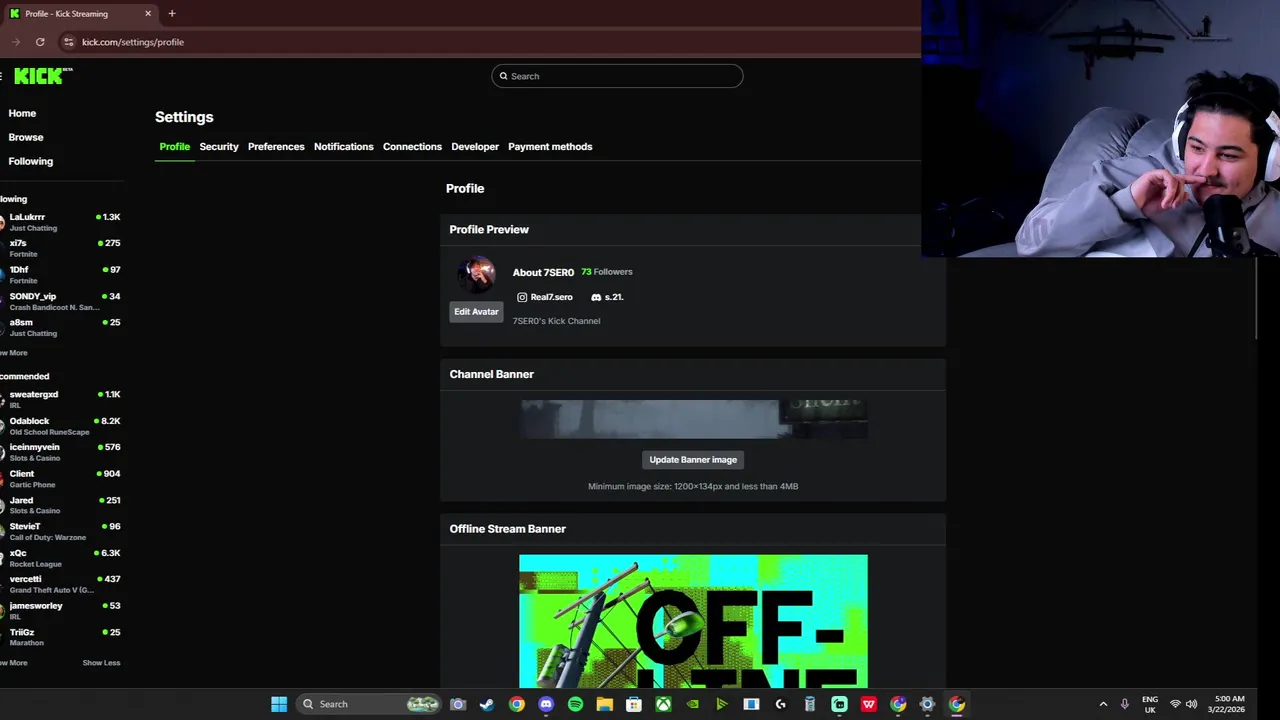Click the microphone icon in system tray
This screenshot has width=1280, height=720.
click(1125, 704)
